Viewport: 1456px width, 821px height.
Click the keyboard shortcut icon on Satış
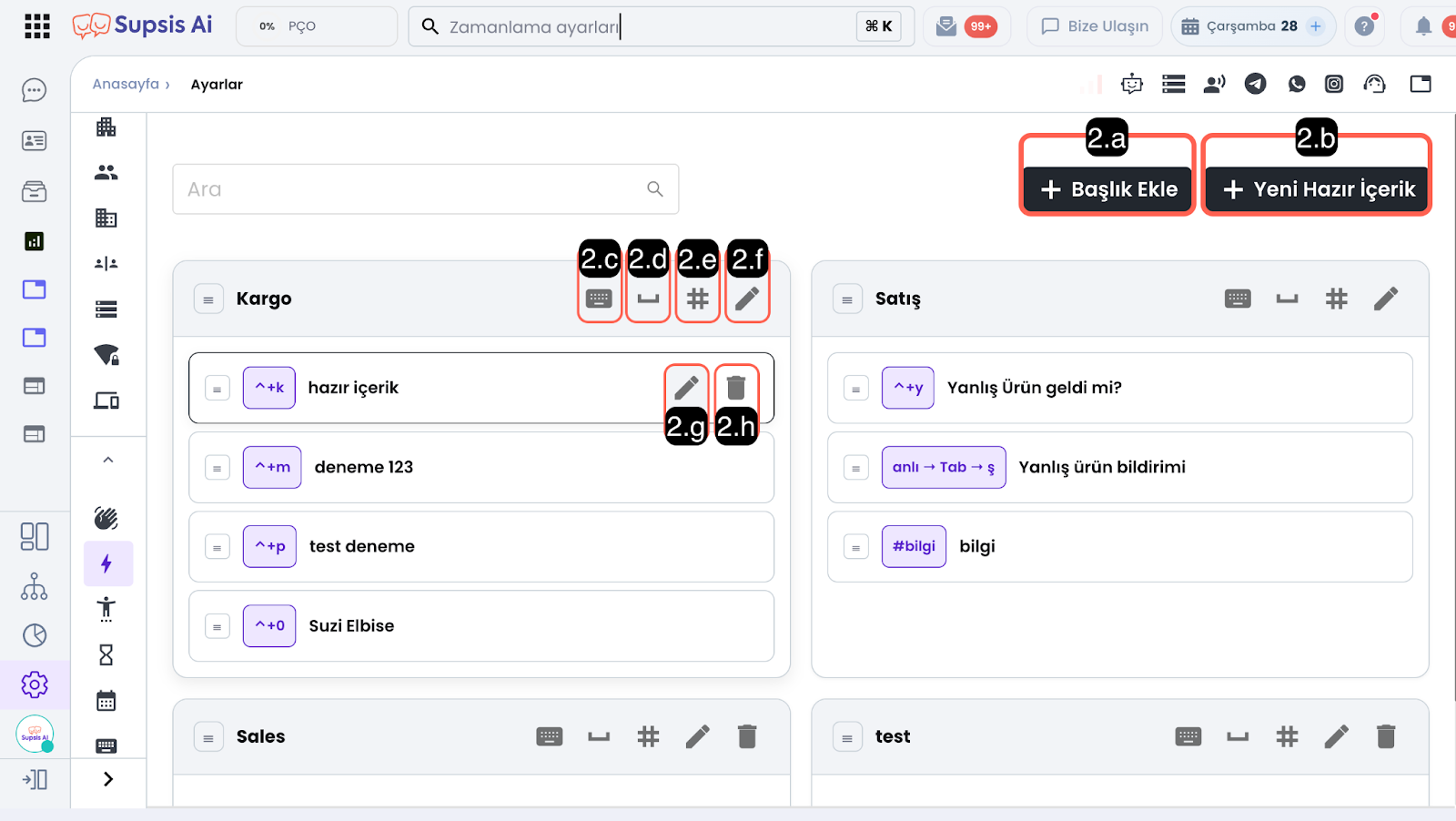1238,299
